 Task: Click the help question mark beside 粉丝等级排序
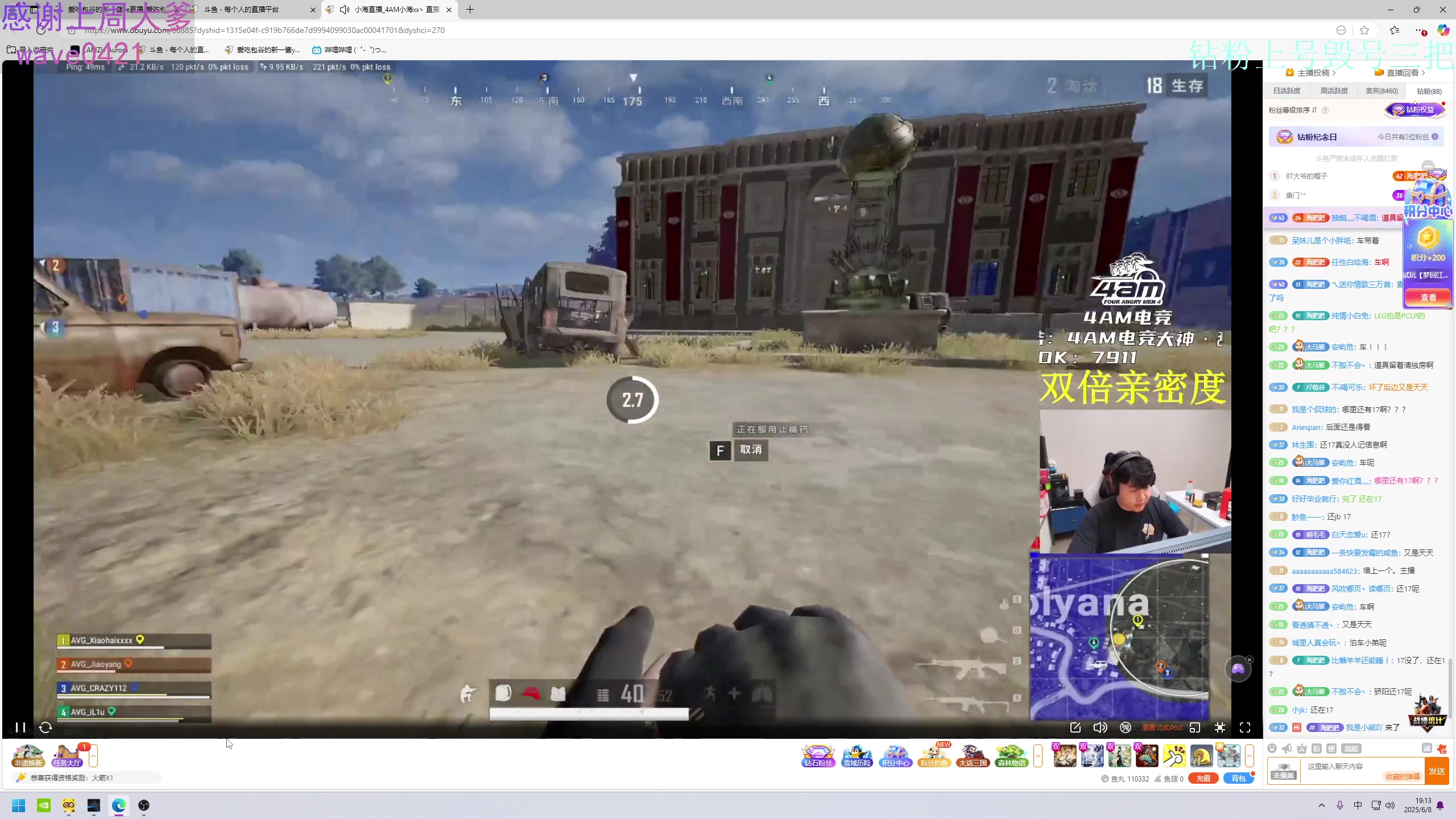click(1325, 110)
